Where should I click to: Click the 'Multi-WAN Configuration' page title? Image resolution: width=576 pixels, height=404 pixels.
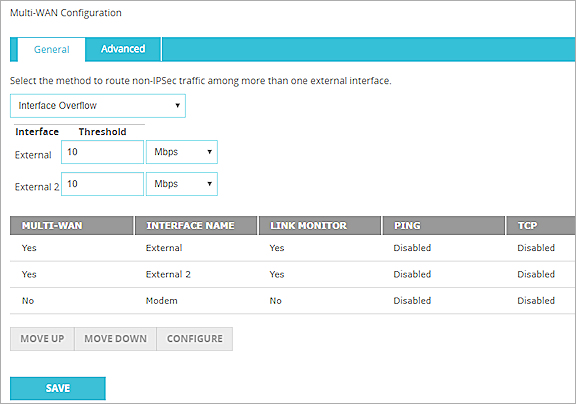point(66,13)
